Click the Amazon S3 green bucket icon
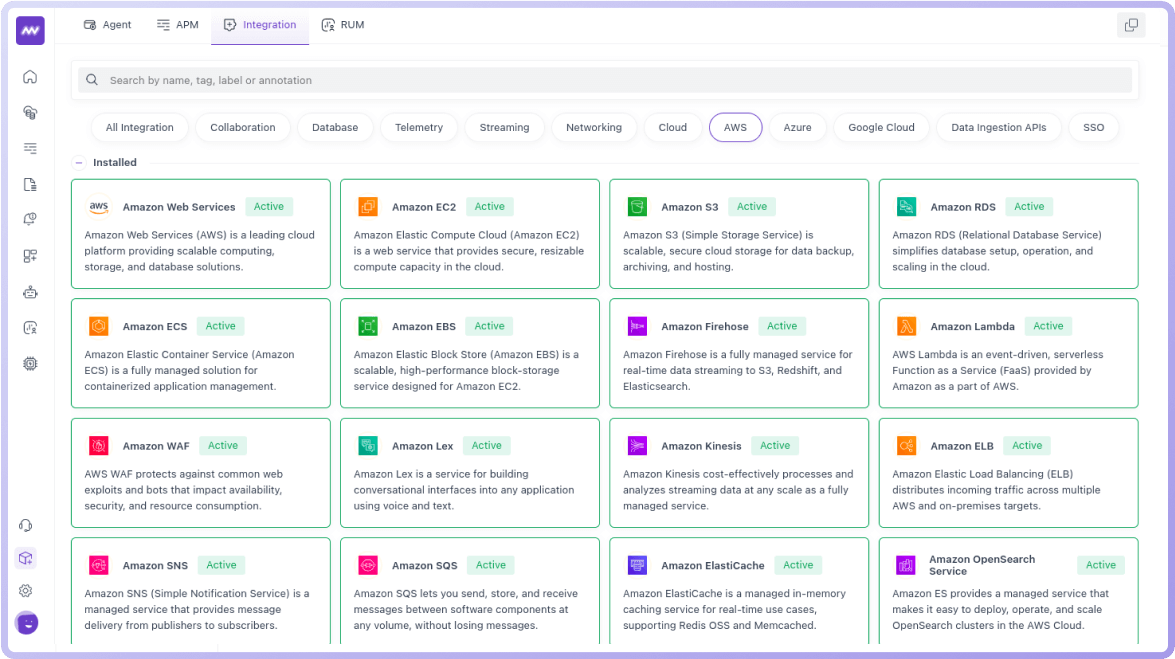This screenshot has width=1175, height=659. (637, 206)
